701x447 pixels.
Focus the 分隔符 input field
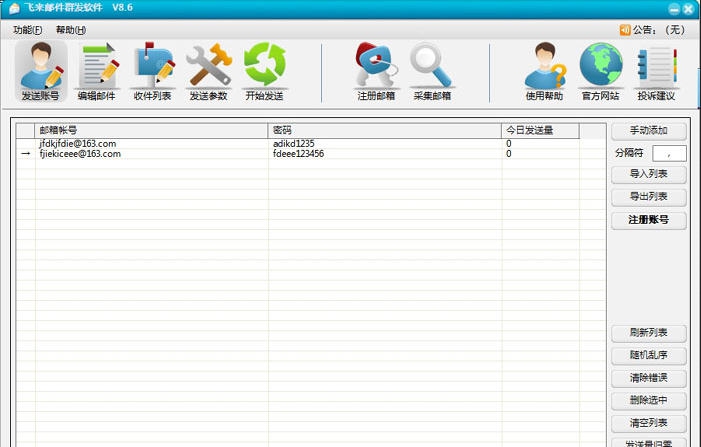click(669, 153)
